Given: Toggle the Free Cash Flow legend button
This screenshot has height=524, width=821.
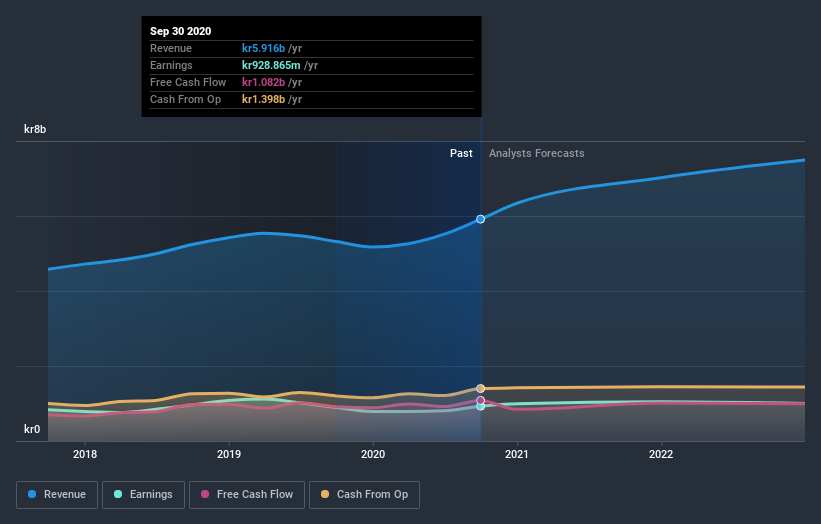Looking at the screenshot, I should 247,495.
